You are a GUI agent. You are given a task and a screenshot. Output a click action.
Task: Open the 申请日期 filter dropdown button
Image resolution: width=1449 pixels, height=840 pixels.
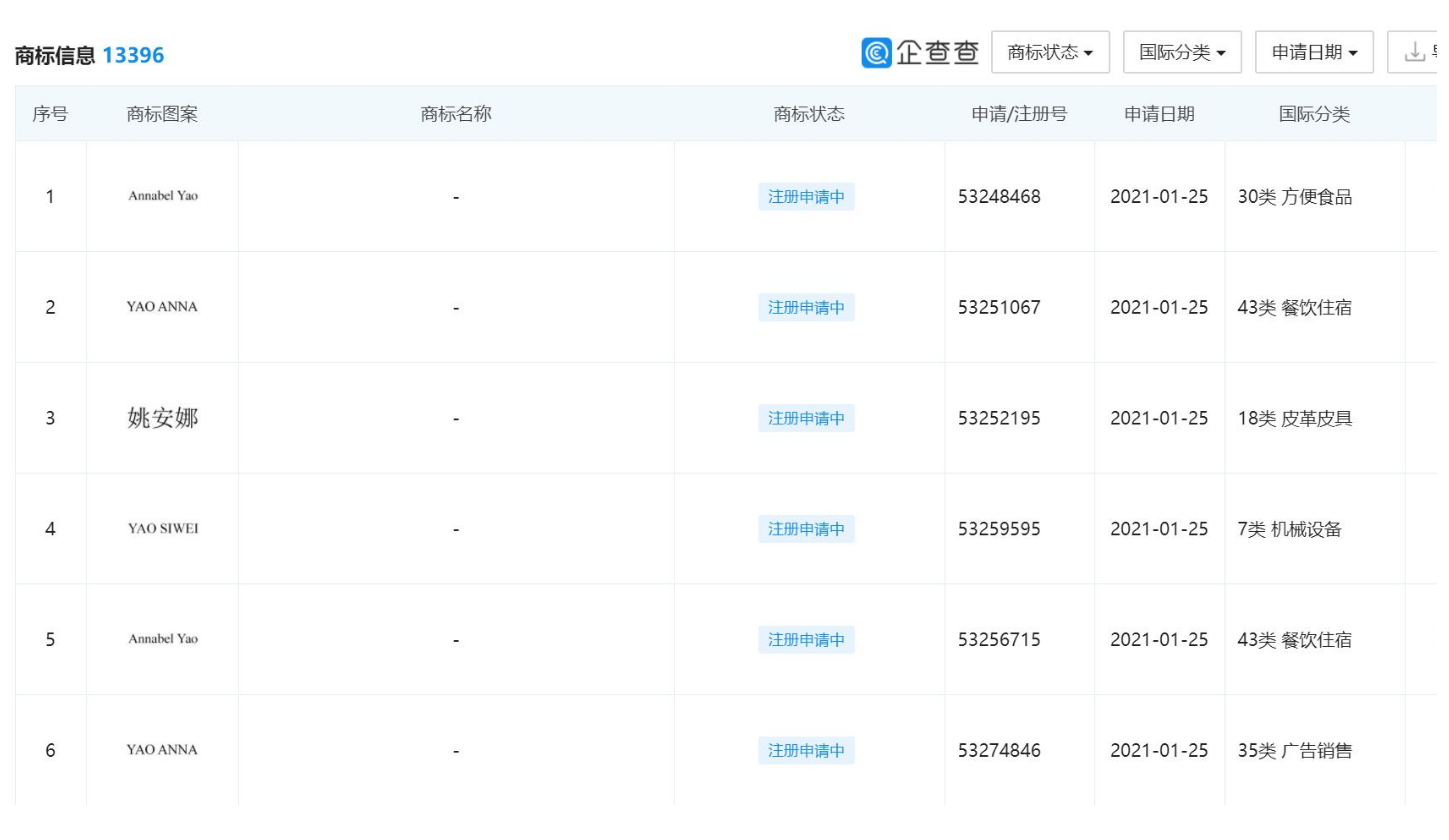click(x=1314, y=52)
